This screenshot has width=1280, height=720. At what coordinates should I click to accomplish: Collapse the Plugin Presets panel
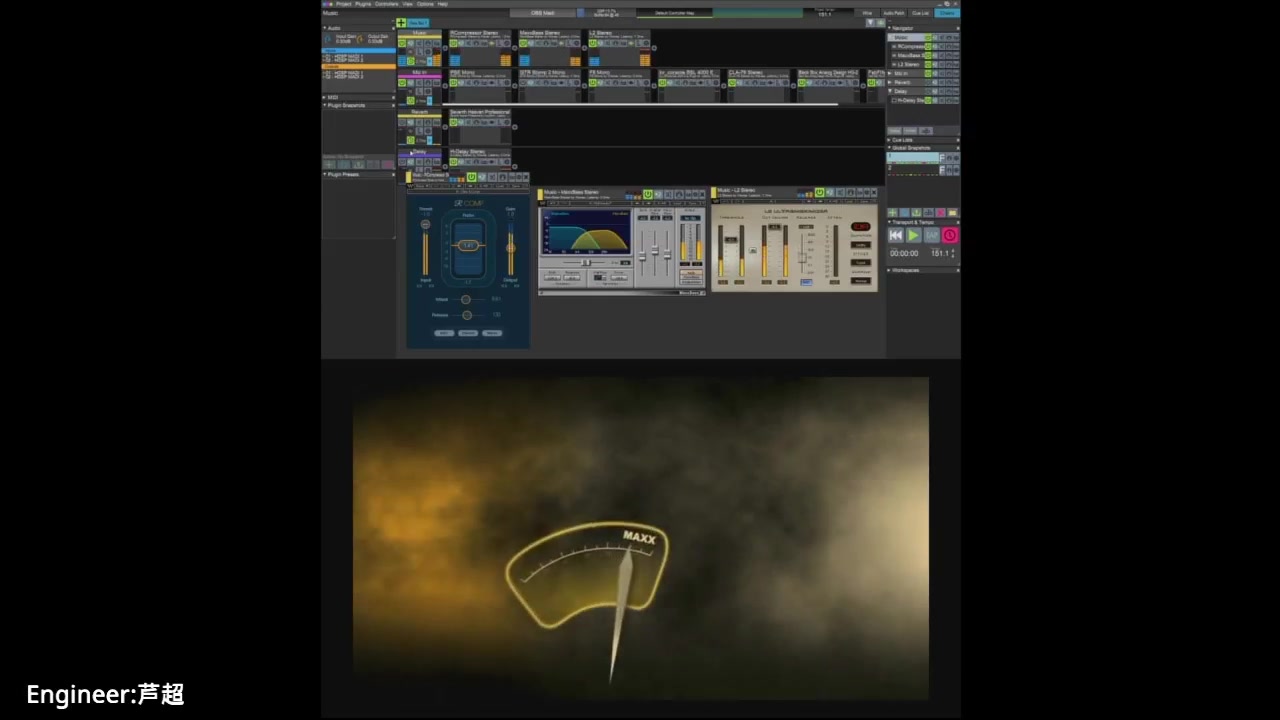coord(324,174)
